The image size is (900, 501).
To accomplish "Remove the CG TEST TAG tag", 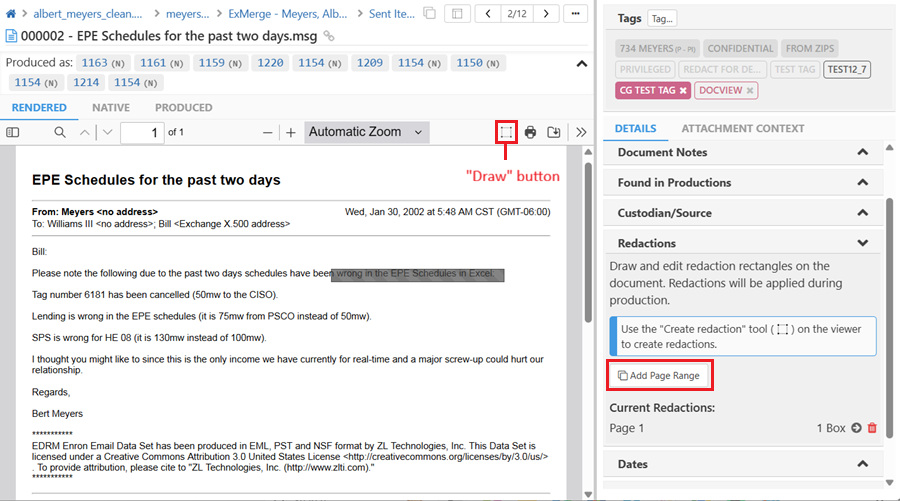I will coord(683,91).
